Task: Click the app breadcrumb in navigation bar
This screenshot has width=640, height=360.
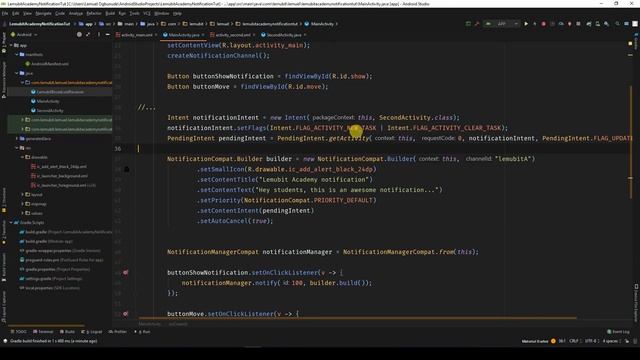Action: (x=86, y=24)
